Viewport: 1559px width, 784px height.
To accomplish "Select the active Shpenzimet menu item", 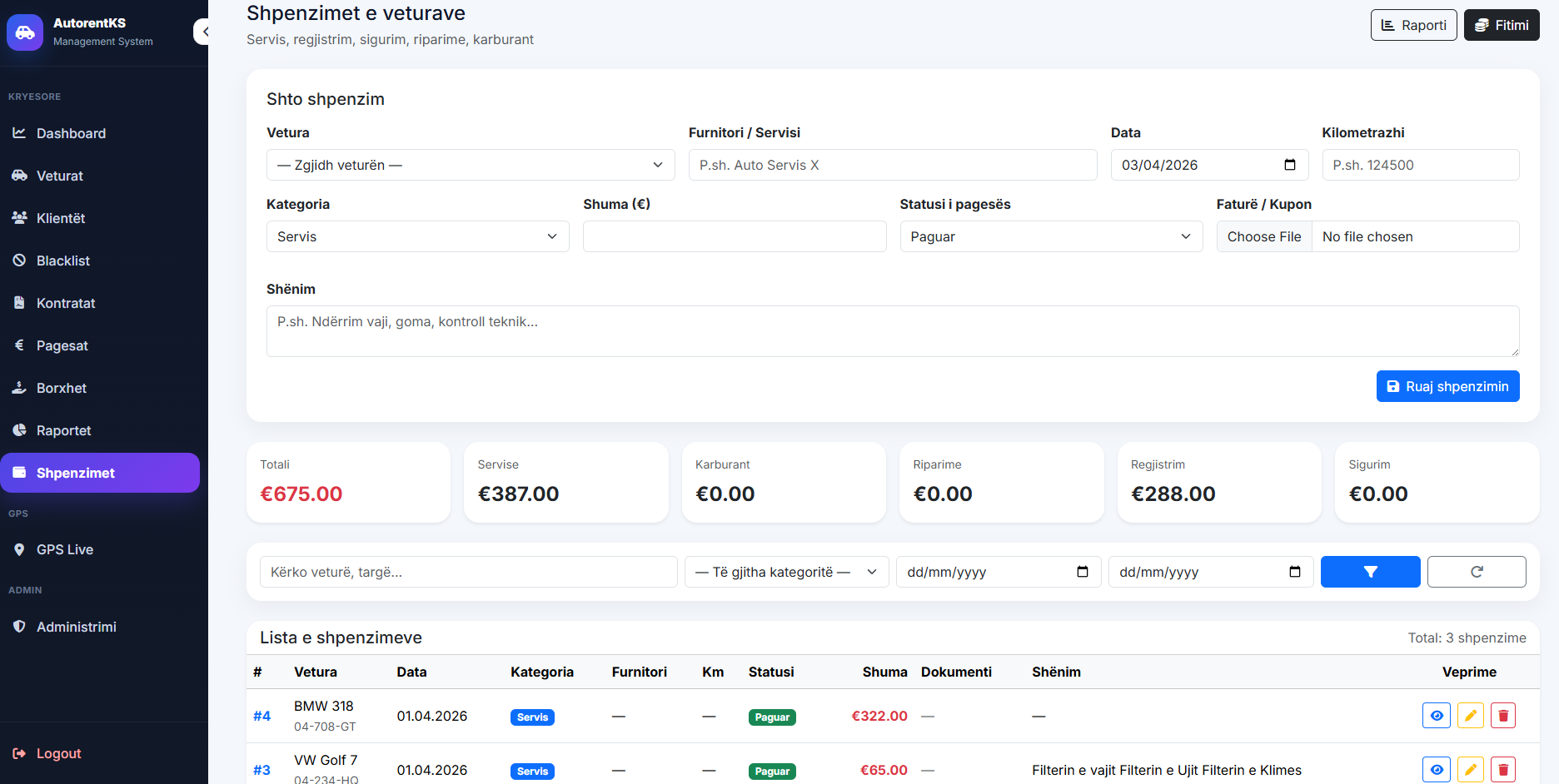I will click(100, 473).
